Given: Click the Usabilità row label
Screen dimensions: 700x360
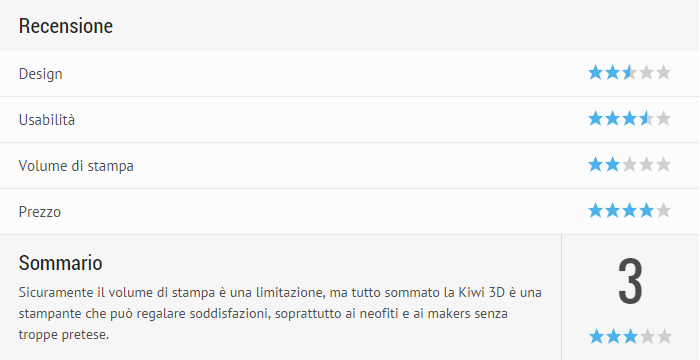Looking at the screenshot, I should (x=47, y=120).
